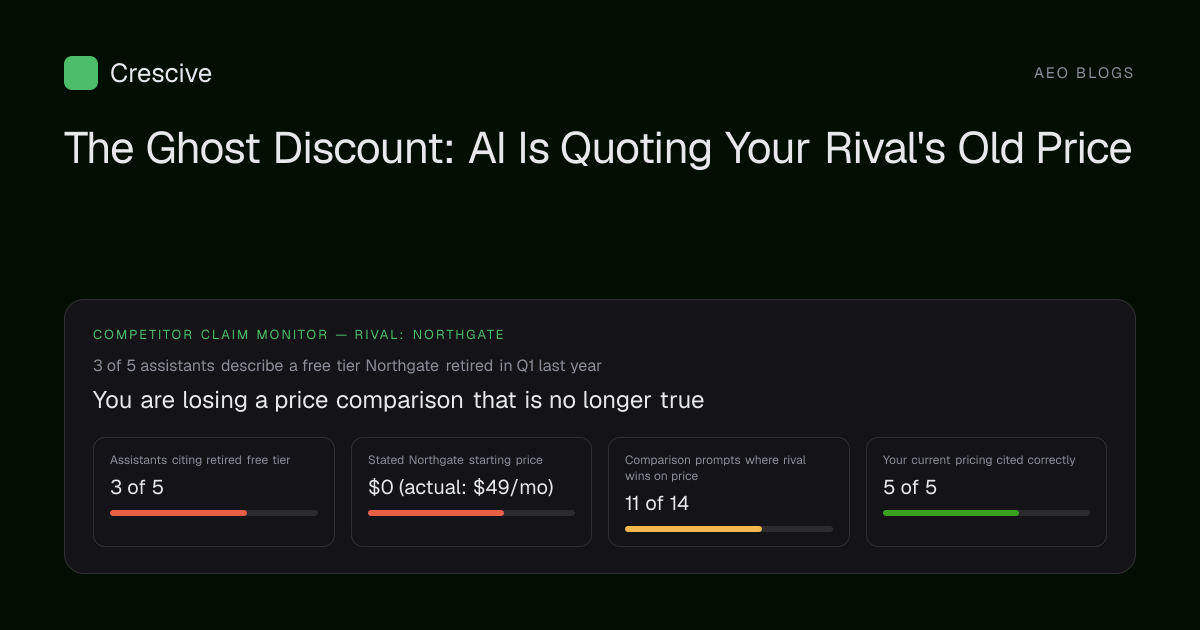This screenshot has height=630, width=1200.
Task: Select the Ghost Discount article headline
Action: [x=598, y=148]
